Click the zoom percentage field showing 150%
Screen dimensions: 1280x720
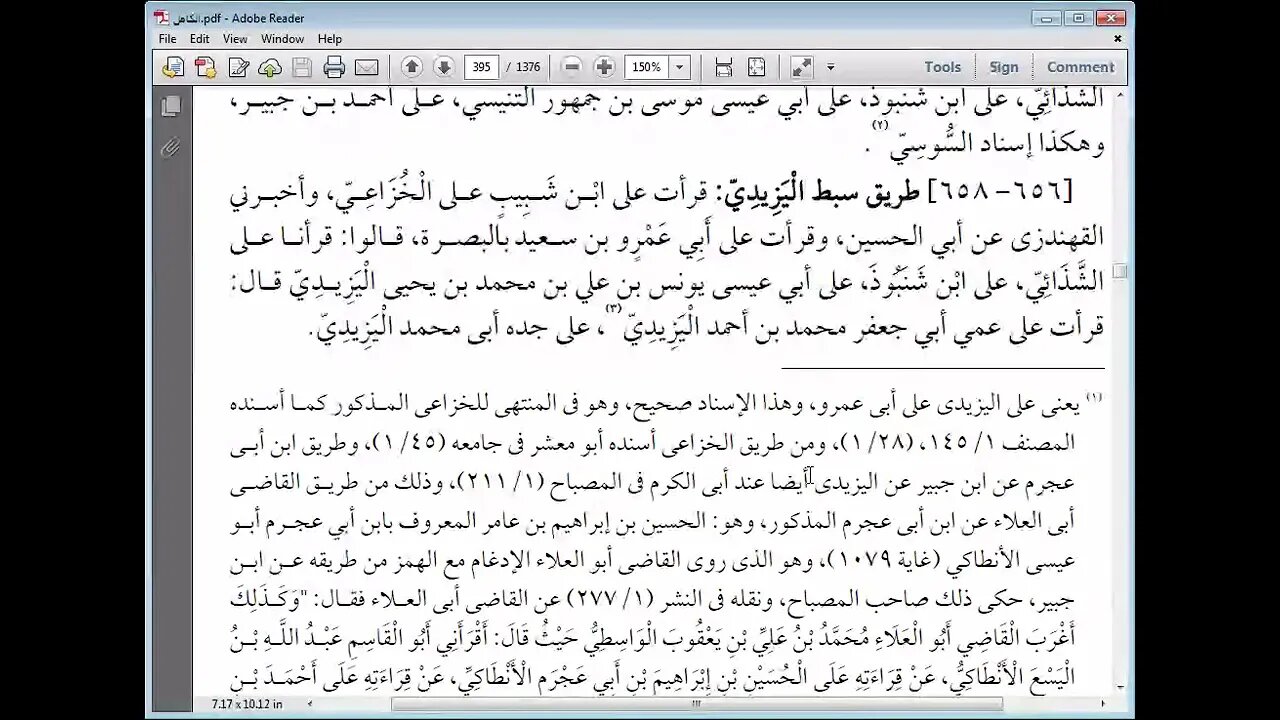click(x=647, y=67)
